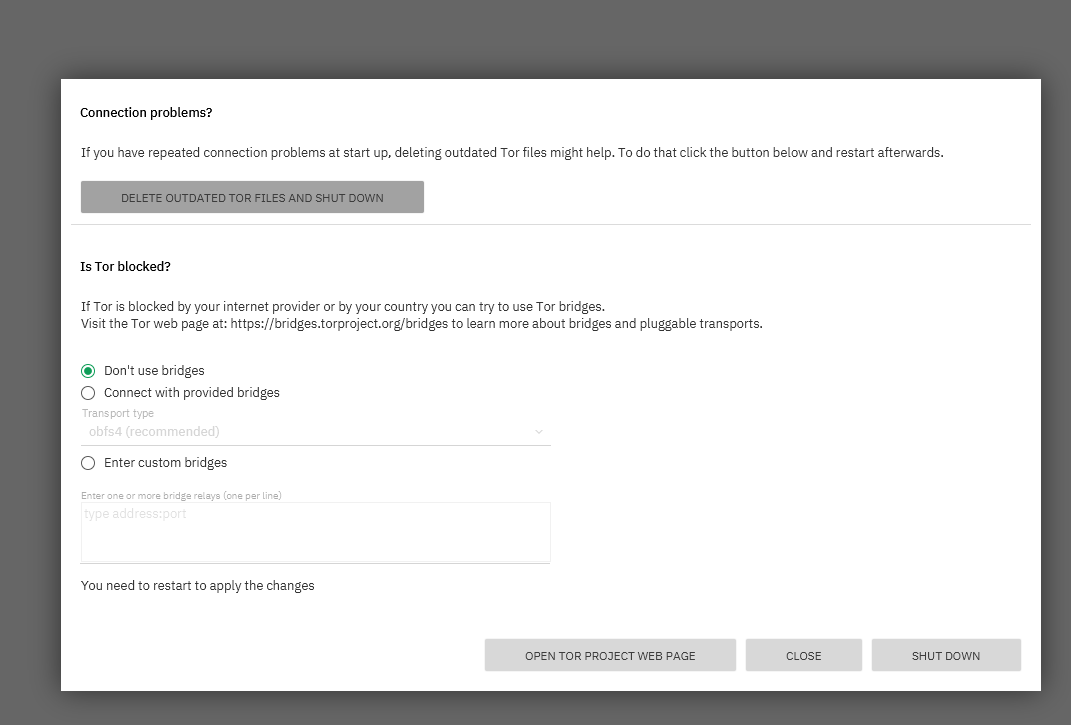This screenshot has height=725, width=1071.
Task: Click the "Don't use bridges" label text
Action: pyautogui.click(x=154, y=371)
